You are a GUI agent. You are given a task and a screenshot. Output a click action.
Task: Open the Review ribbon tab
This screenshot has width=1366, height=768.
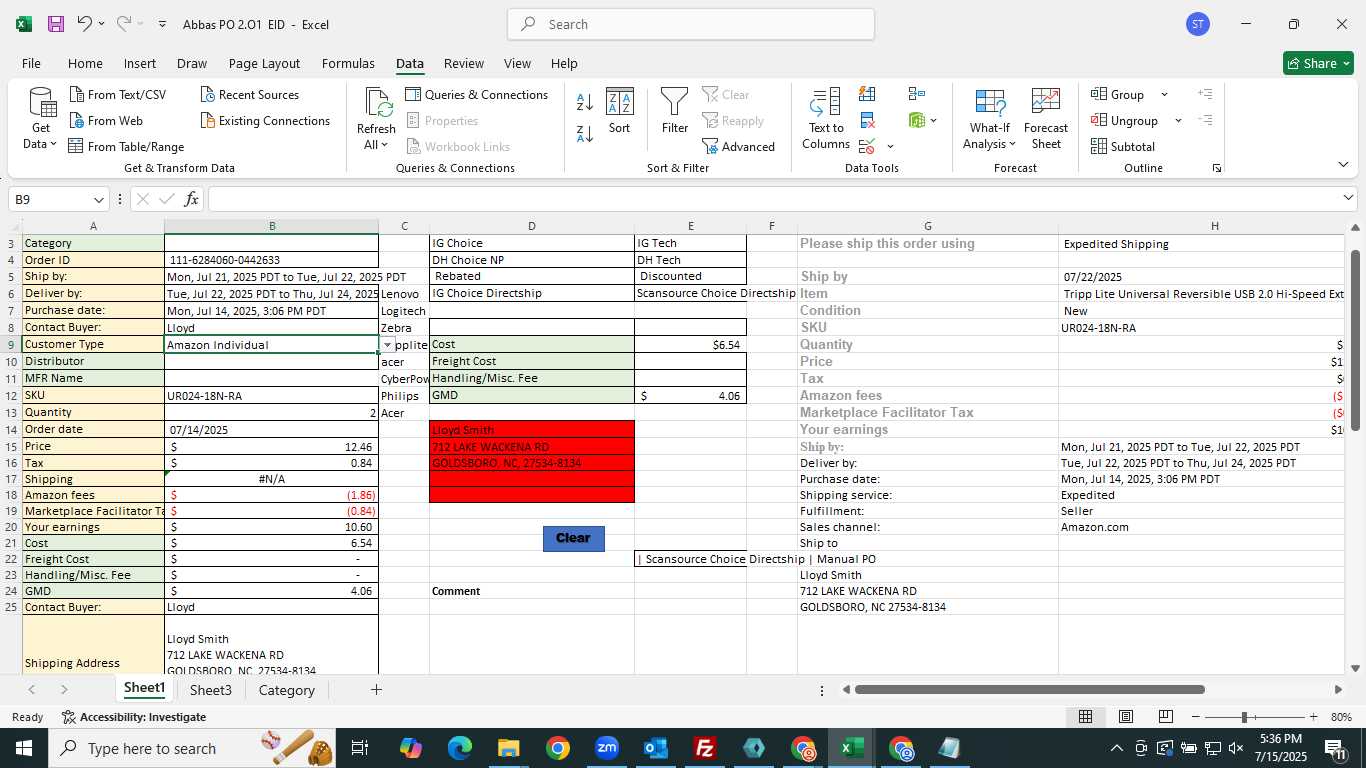[464, 63]
